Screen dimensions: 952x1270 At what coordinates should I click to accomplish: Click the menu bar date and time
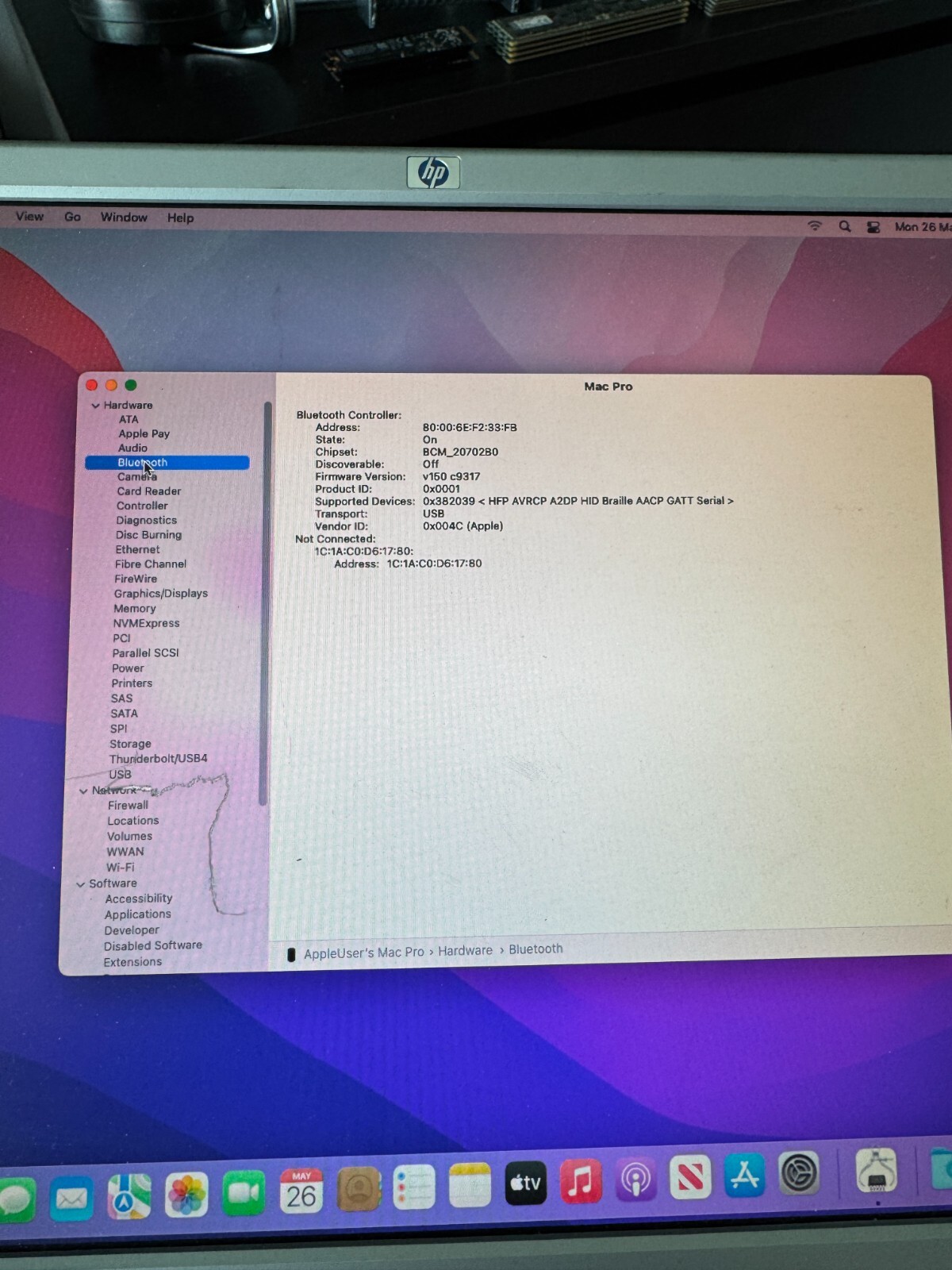(x=923, y=227)
